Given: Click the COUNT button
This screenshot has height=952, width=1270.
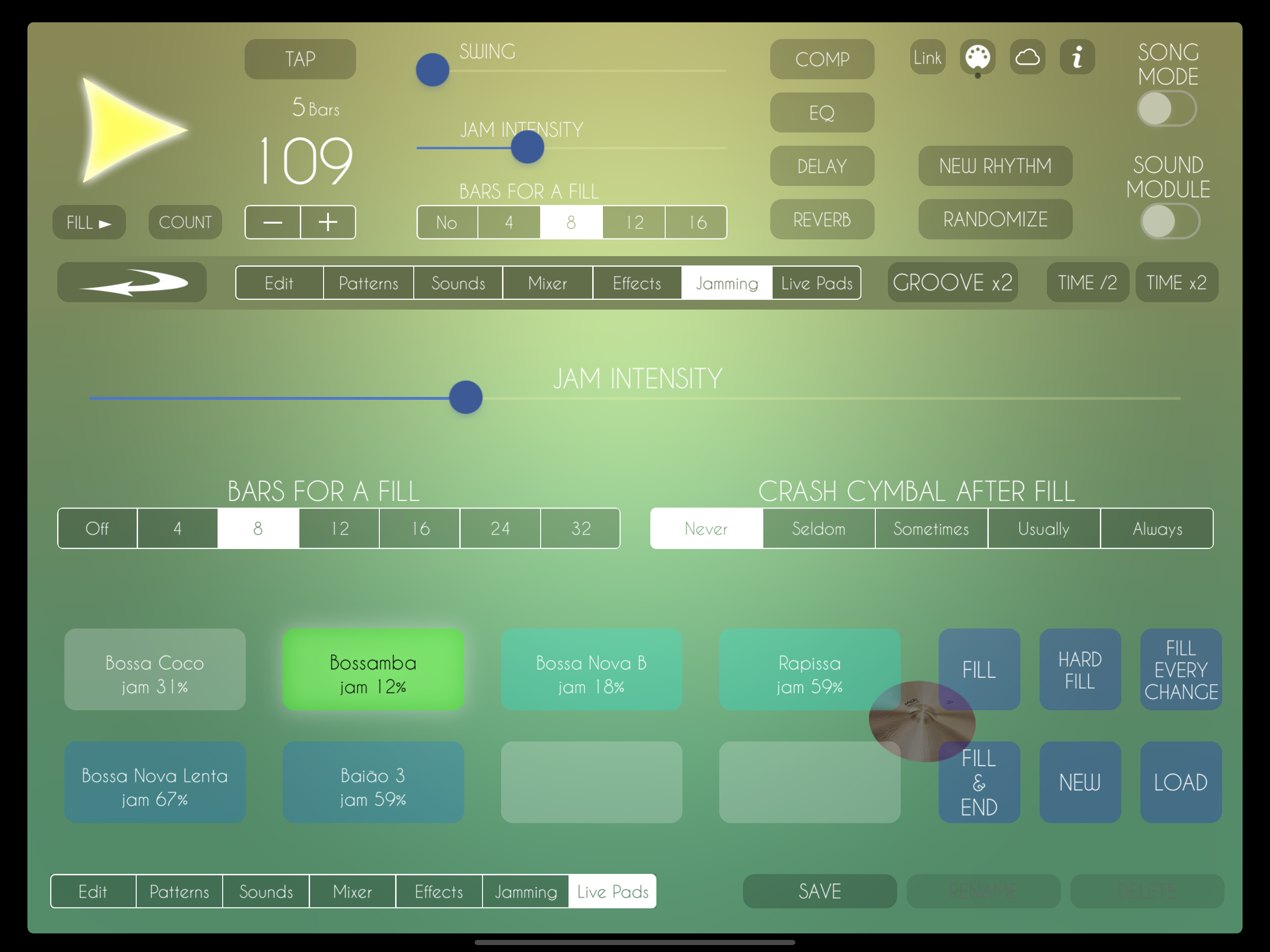Looking at the screenshot, I should (x=185, y=222).
